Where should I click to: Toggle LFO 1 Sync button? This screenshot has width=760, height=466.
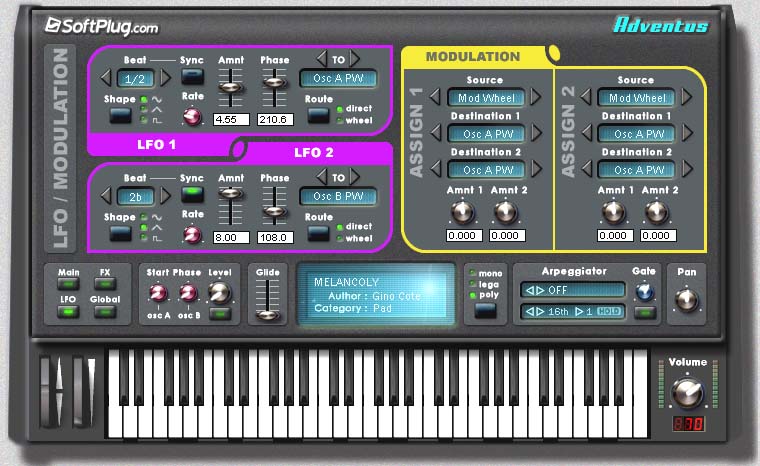click(x=192, y=77)
